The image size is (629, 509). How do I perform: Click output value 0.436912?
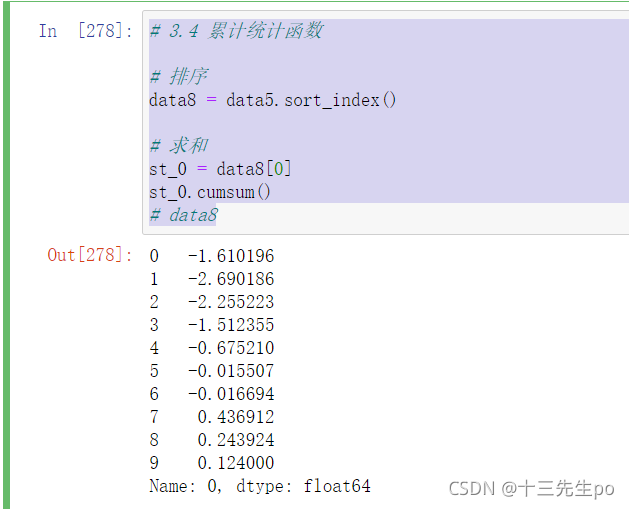236,417
